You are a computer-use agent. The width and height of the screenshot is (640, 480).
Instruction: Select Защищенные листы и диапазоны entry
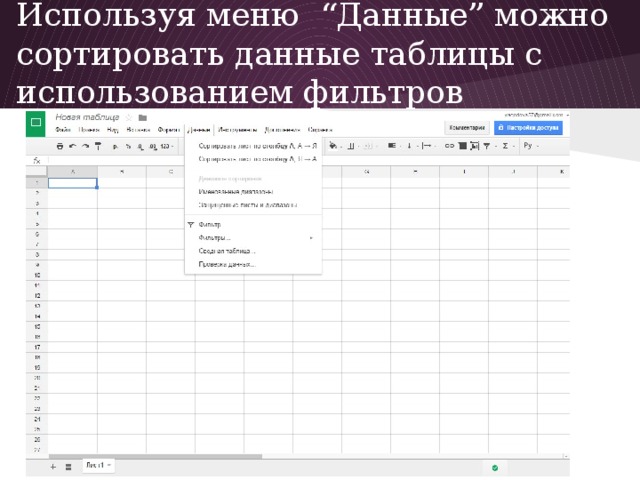(x=253, y=204)
